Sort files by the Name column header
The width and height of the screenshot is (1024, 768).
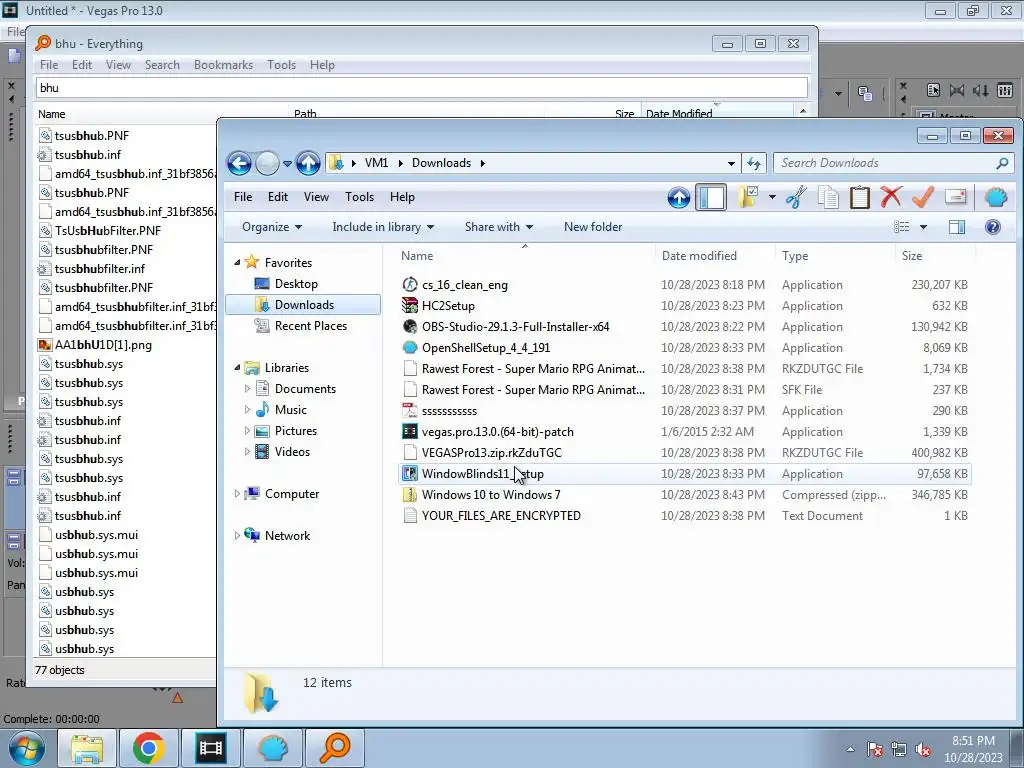point(525,256)
